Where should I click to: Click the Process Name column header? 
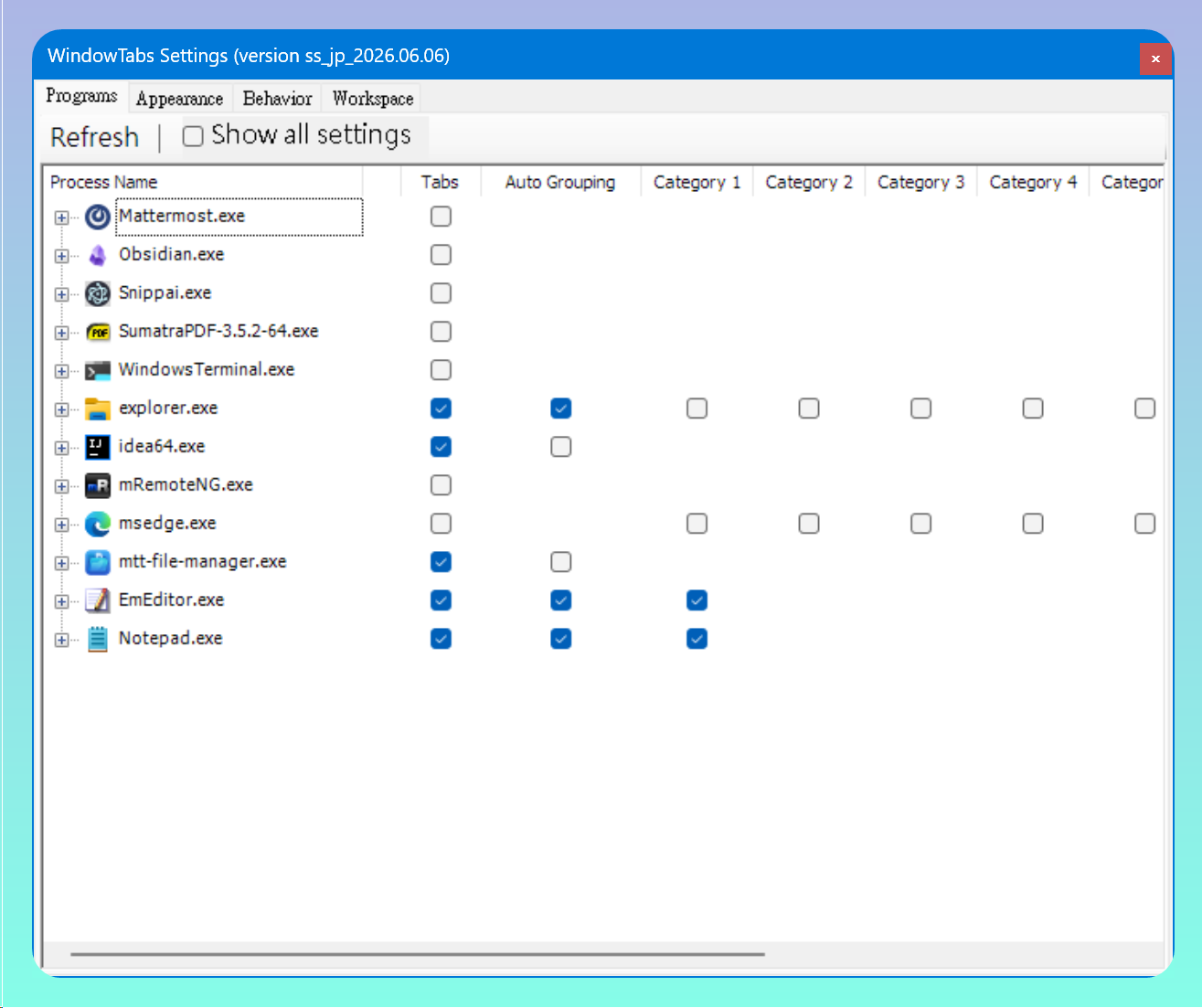pos(202,182)
